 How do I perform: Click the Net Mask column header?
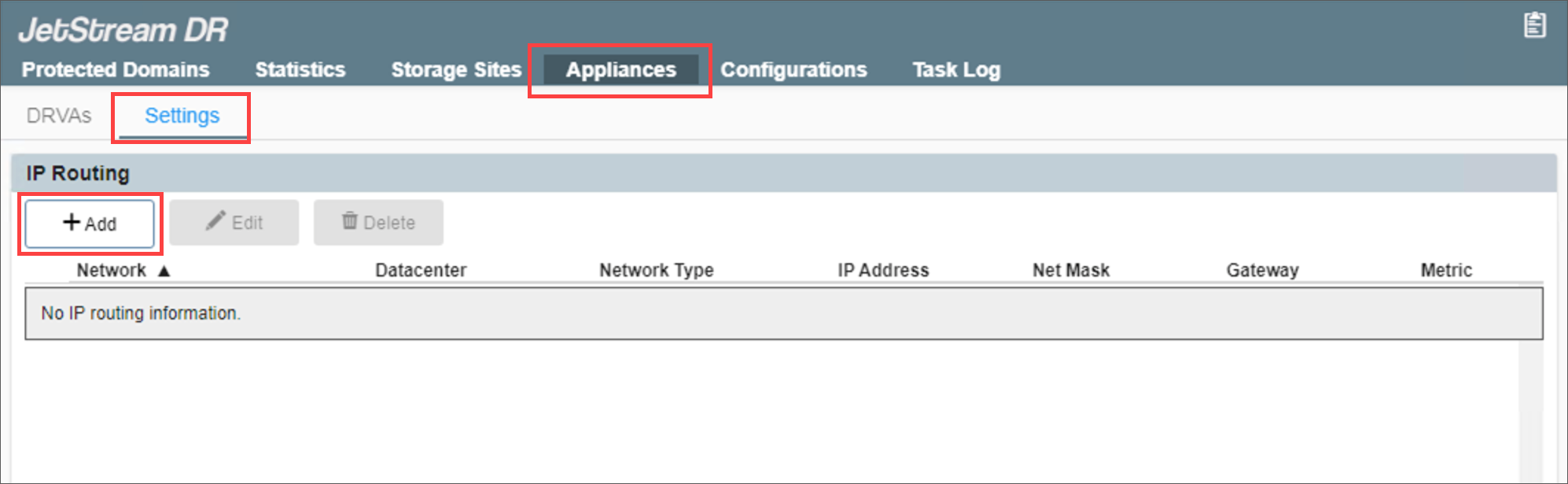tap(1071, 271)
